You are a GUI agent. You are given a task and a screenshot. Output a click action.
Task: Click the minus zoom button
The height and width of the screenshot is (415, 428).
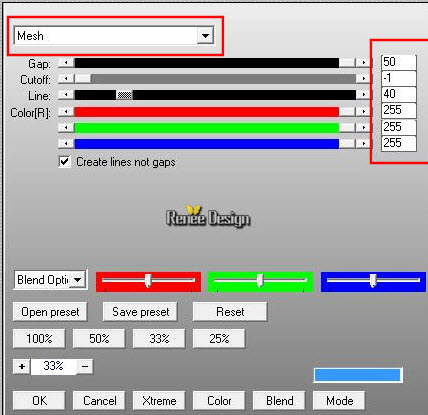pyautogui.click(x=85, y=367)
